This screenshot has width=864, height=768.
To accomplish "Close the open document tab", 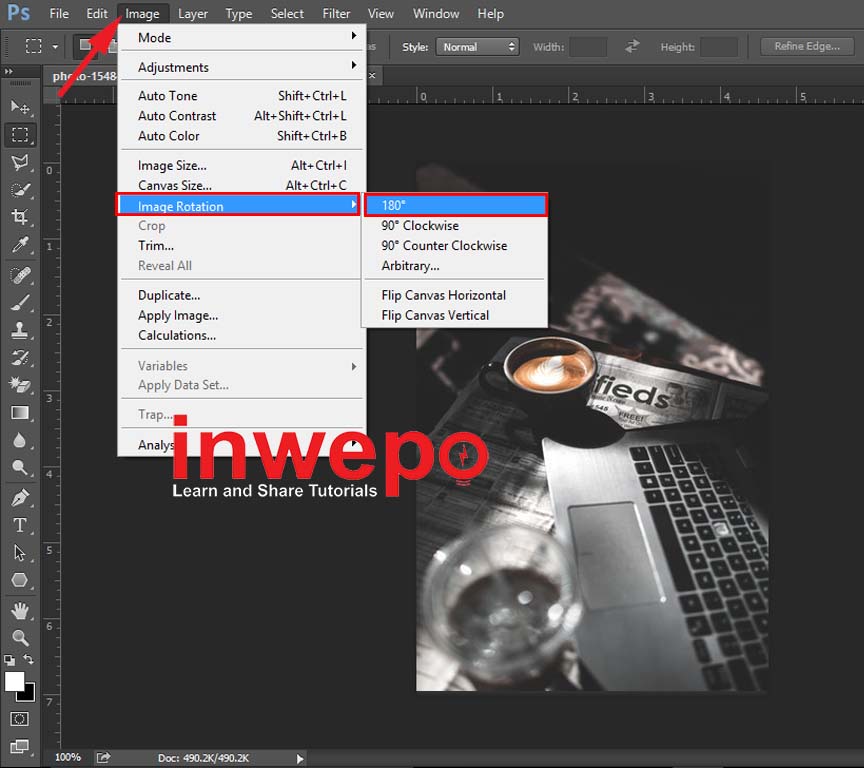I will coord(372,75).
